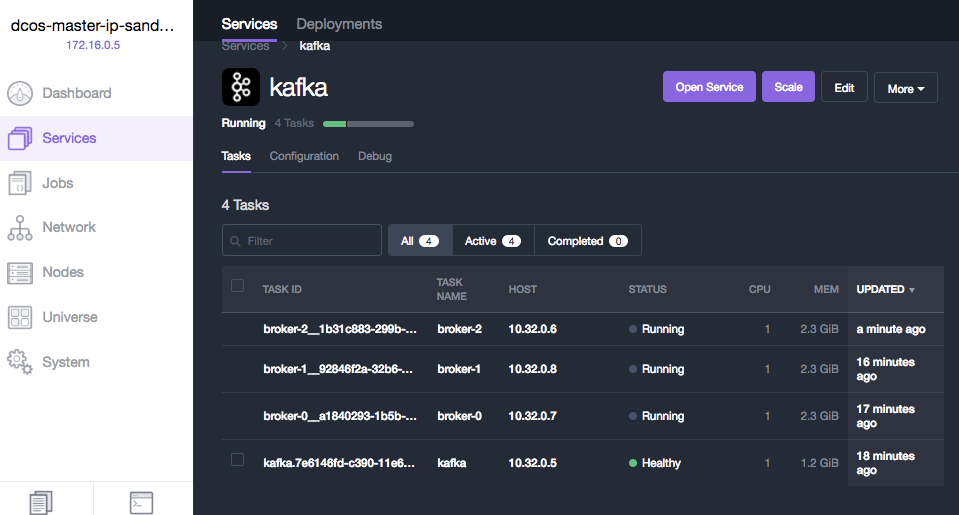Open the Dashboard gauge icon
Screen dimensions: 959x515
[20, 93]
